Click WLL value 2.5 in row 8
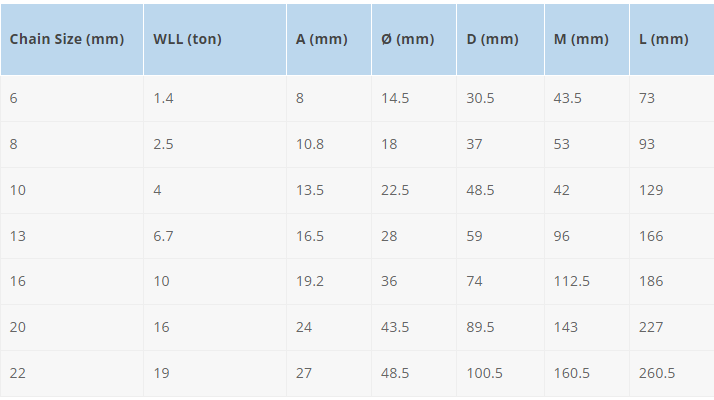 tap(215, 144)
